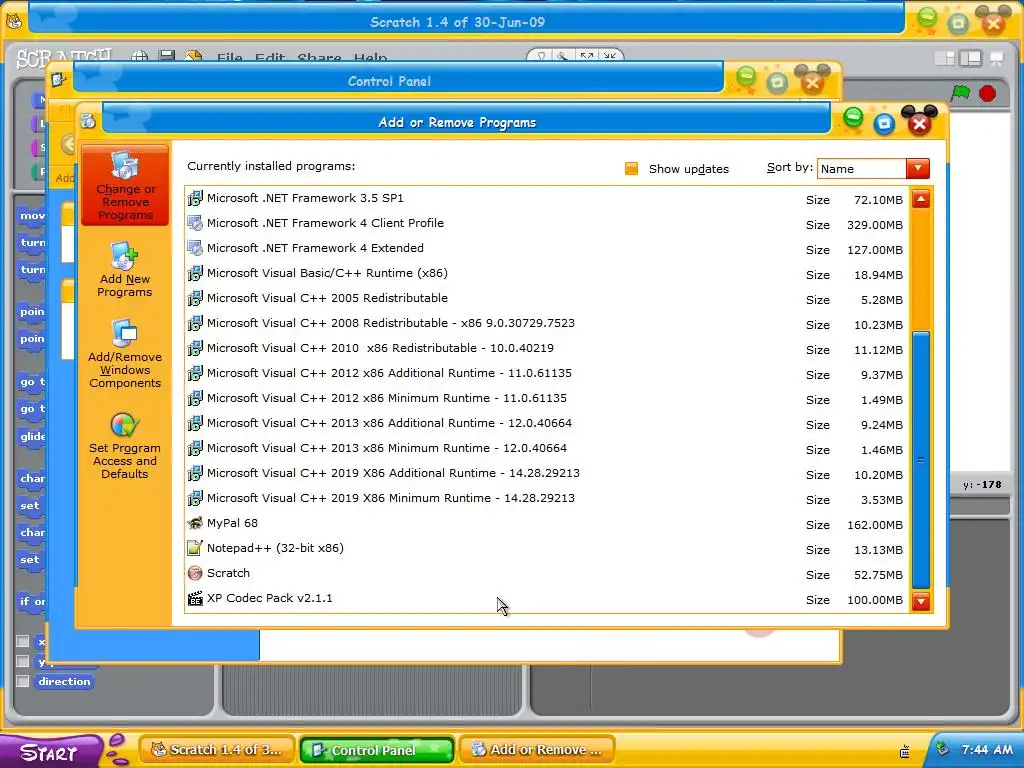Toggle the Scratch direction reporter checkbox
This screenshot has height=768, width=1024.
coord(23,681)
